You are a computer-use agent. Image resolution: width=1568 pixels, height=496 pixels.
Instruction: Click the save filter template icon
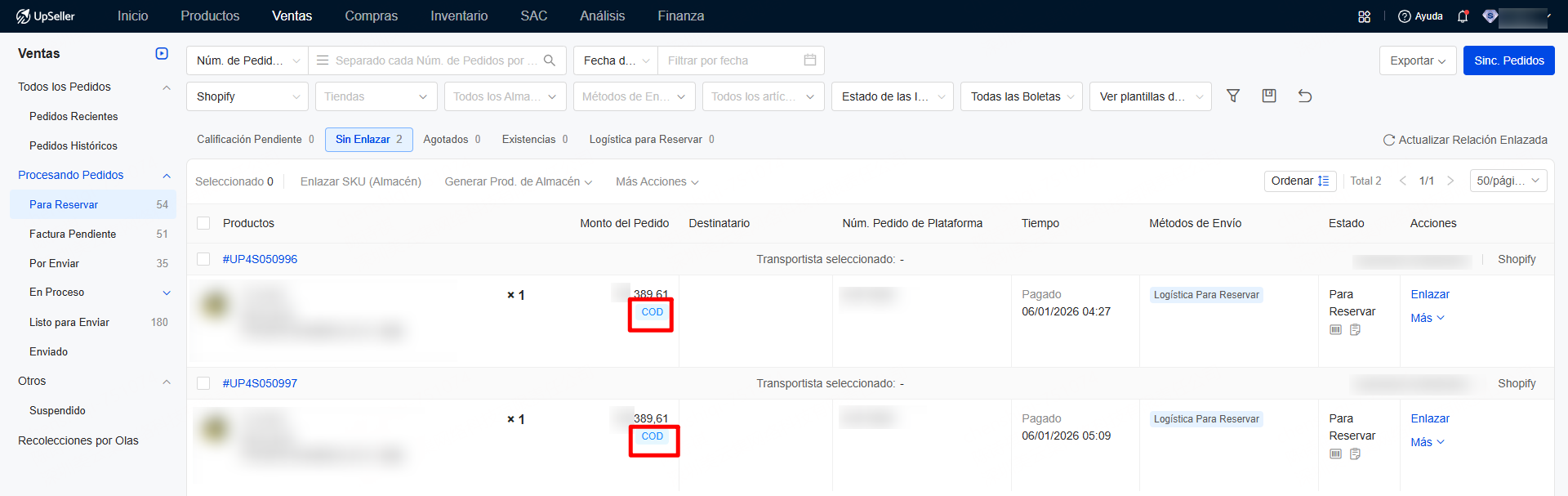click(x=1269, y=96)
